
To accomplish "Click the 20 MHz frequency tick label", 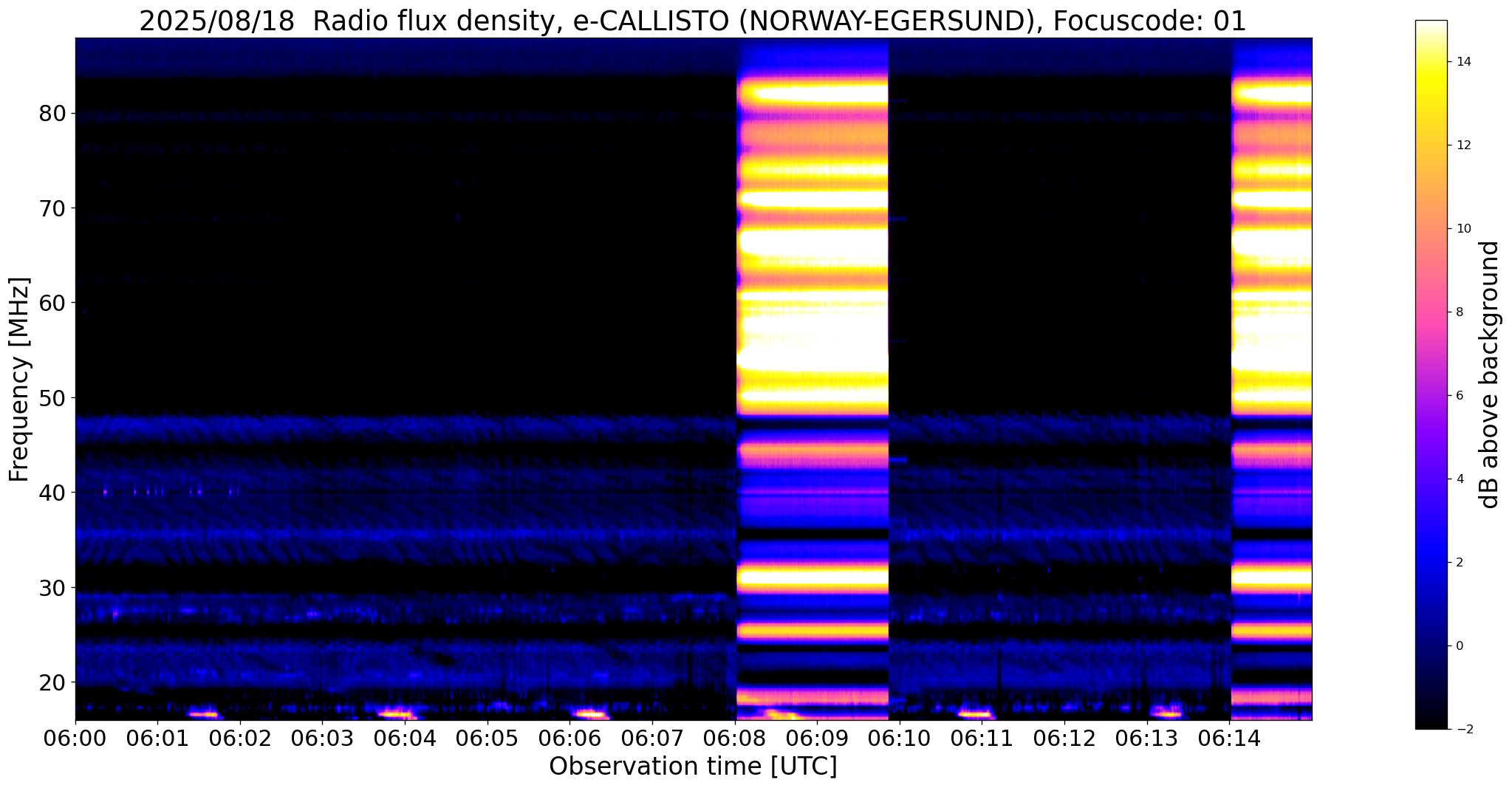I will [x=53, y=682].
